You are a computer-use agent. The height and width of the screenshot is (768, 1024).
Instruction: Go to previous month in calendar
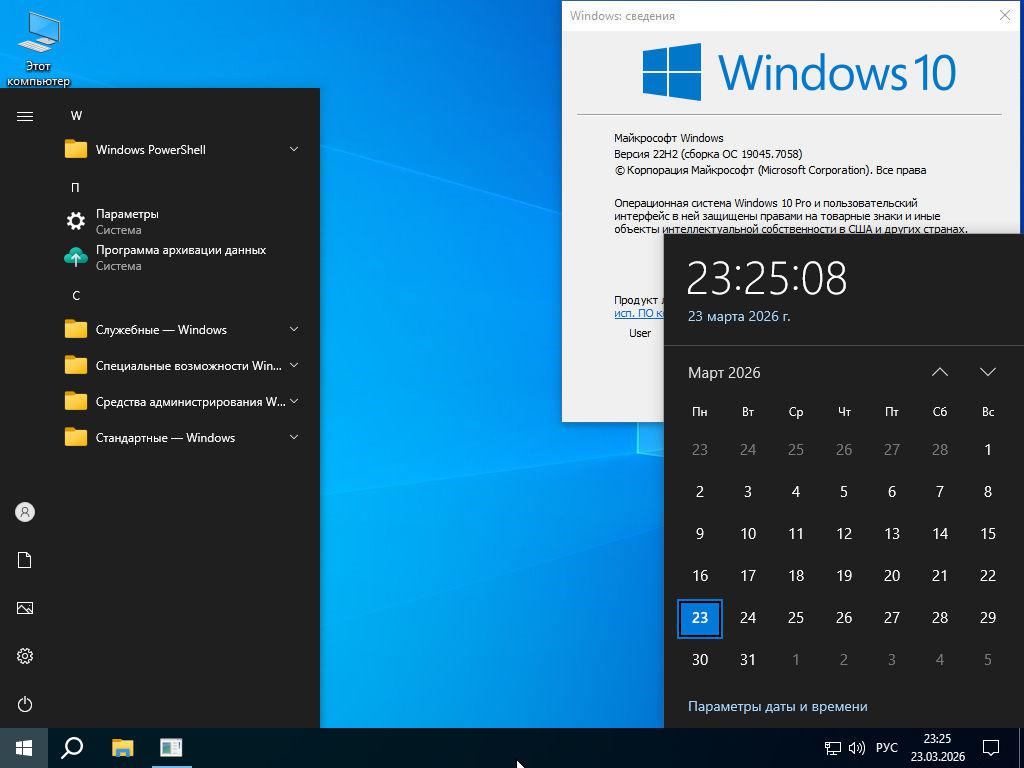[939, 372]
